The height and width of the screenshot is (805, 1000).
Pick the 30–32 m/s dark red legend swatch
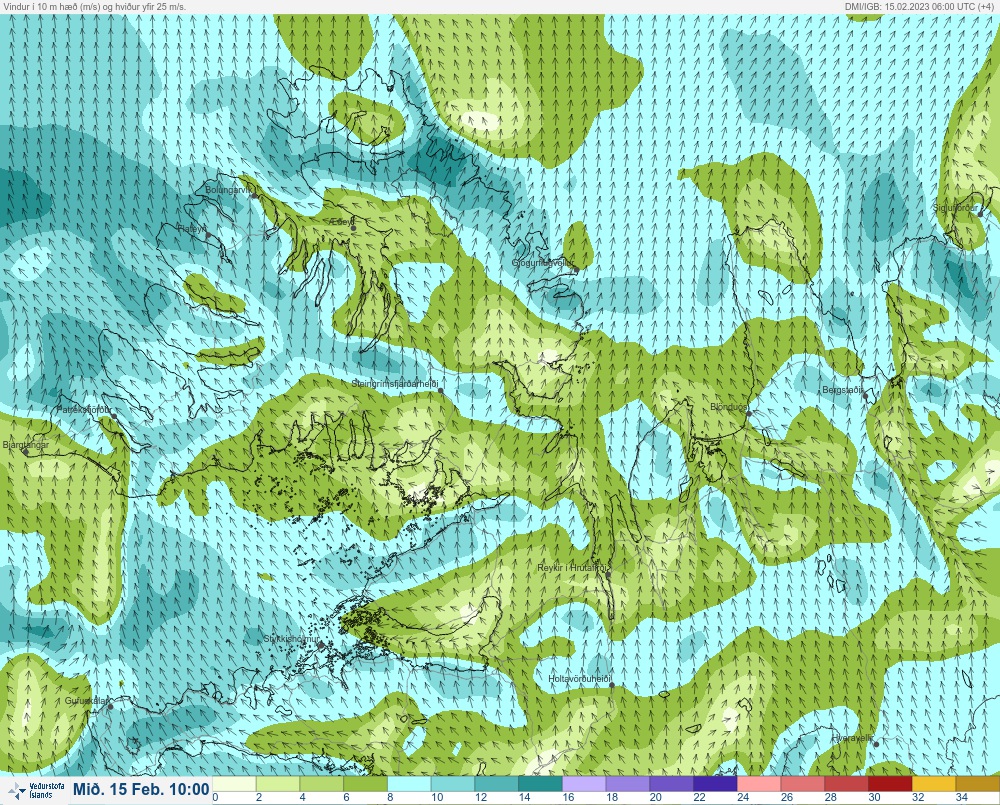click(x=890, y=783)
